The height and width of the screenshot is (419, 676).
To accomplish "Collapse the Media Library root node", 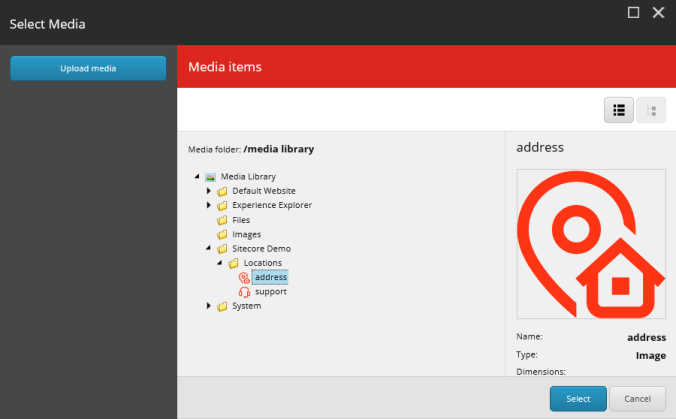I will 197,177.
